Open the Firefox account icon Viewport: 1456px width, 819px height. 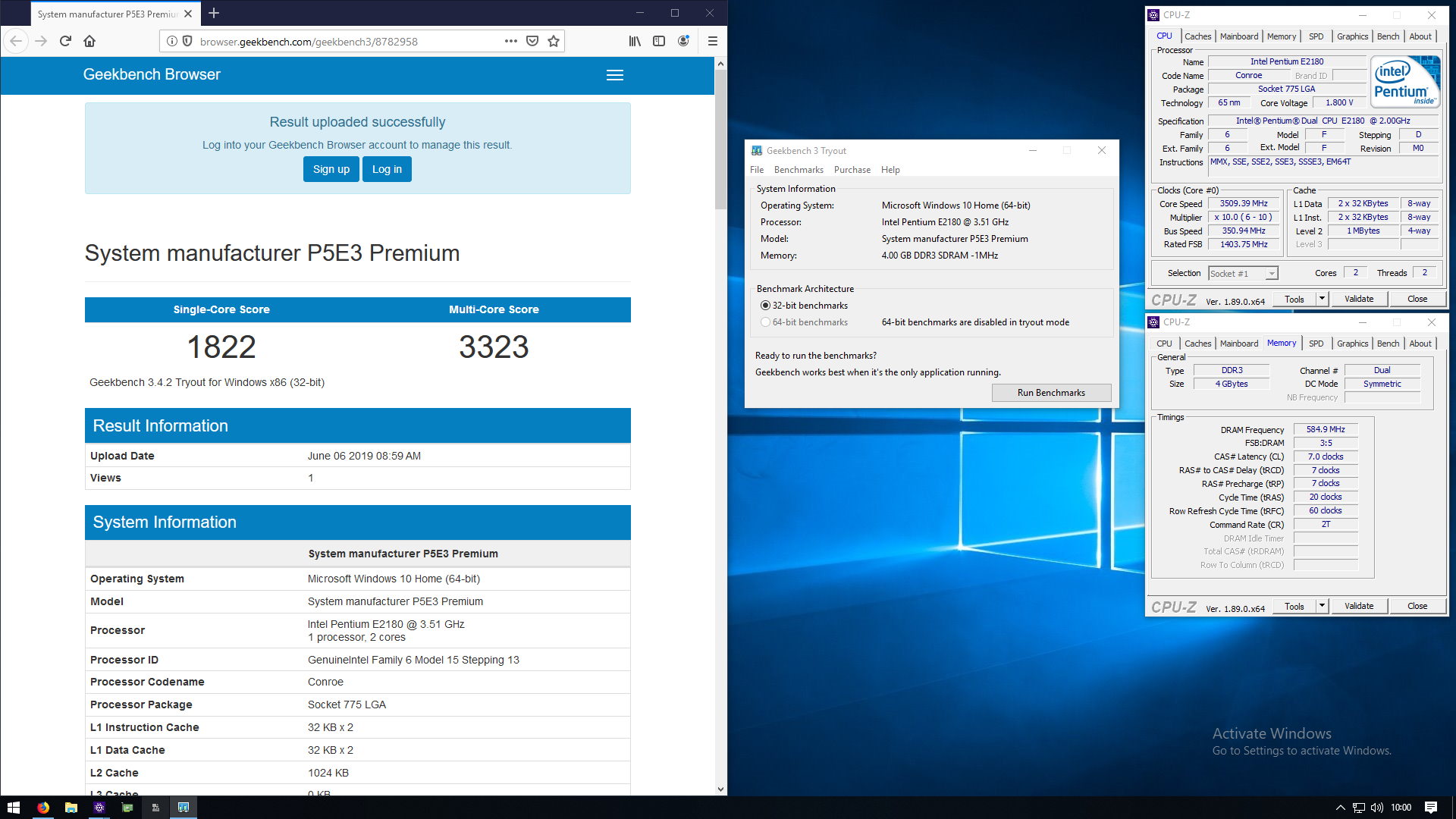click(x=683, y=41)
